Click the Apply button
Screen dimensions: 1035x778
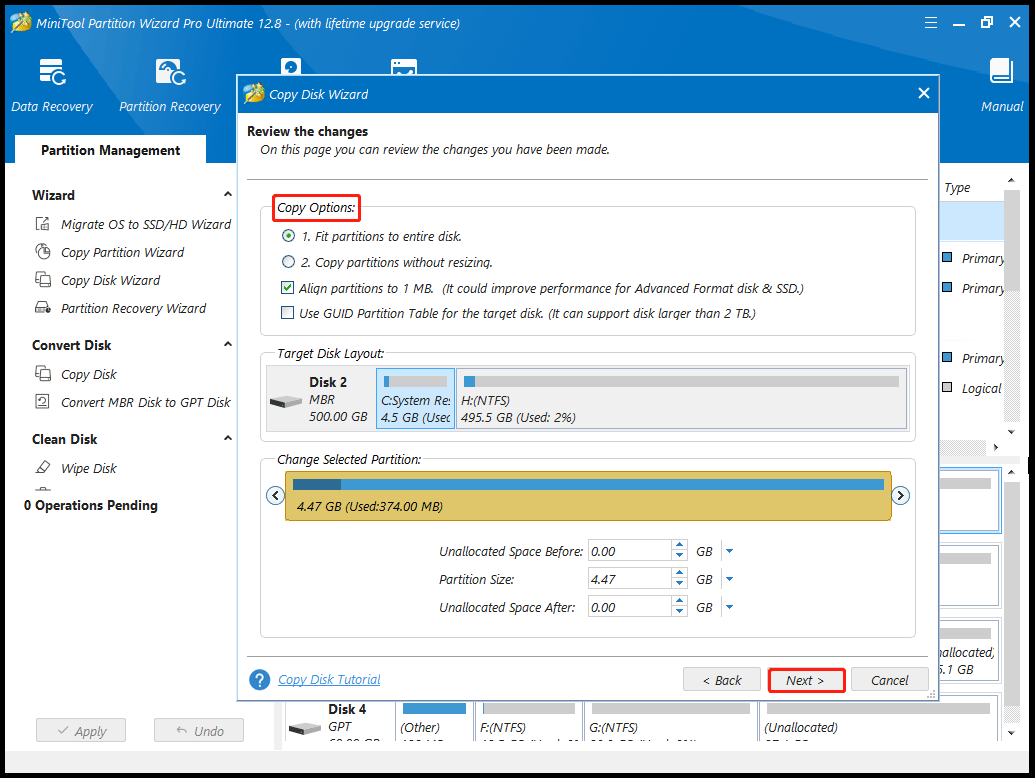81,730
